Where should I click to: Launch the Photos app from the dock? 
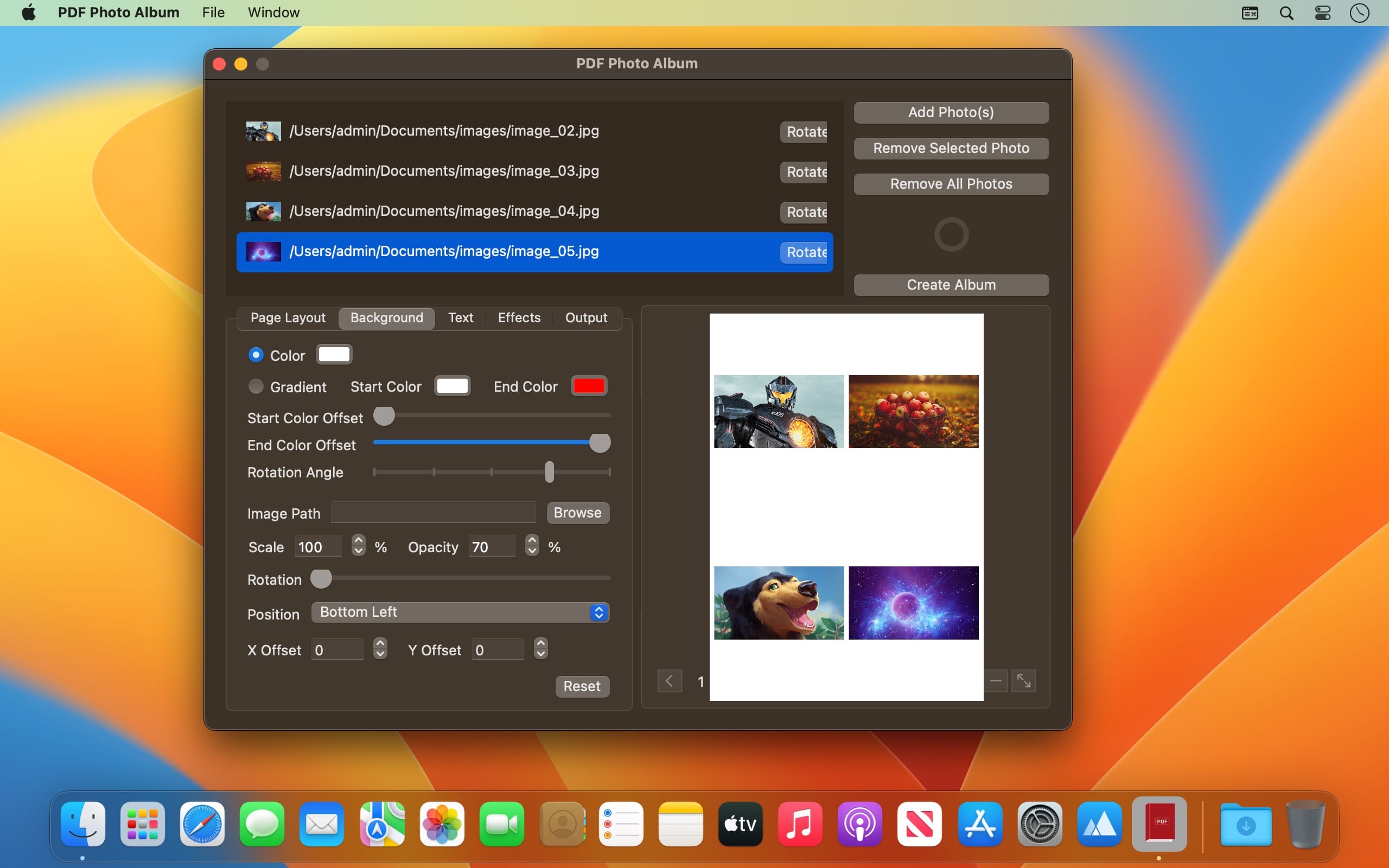coord(441,824)
